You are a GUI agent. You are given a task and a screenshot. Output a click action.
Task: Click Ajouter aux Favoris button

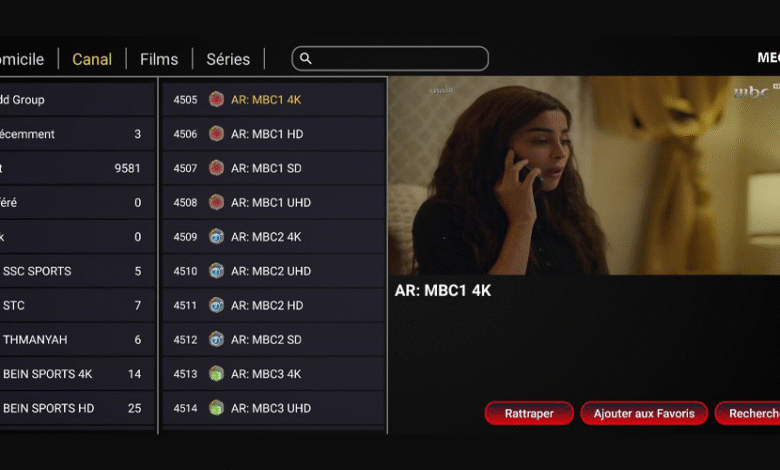click(644, 413)
